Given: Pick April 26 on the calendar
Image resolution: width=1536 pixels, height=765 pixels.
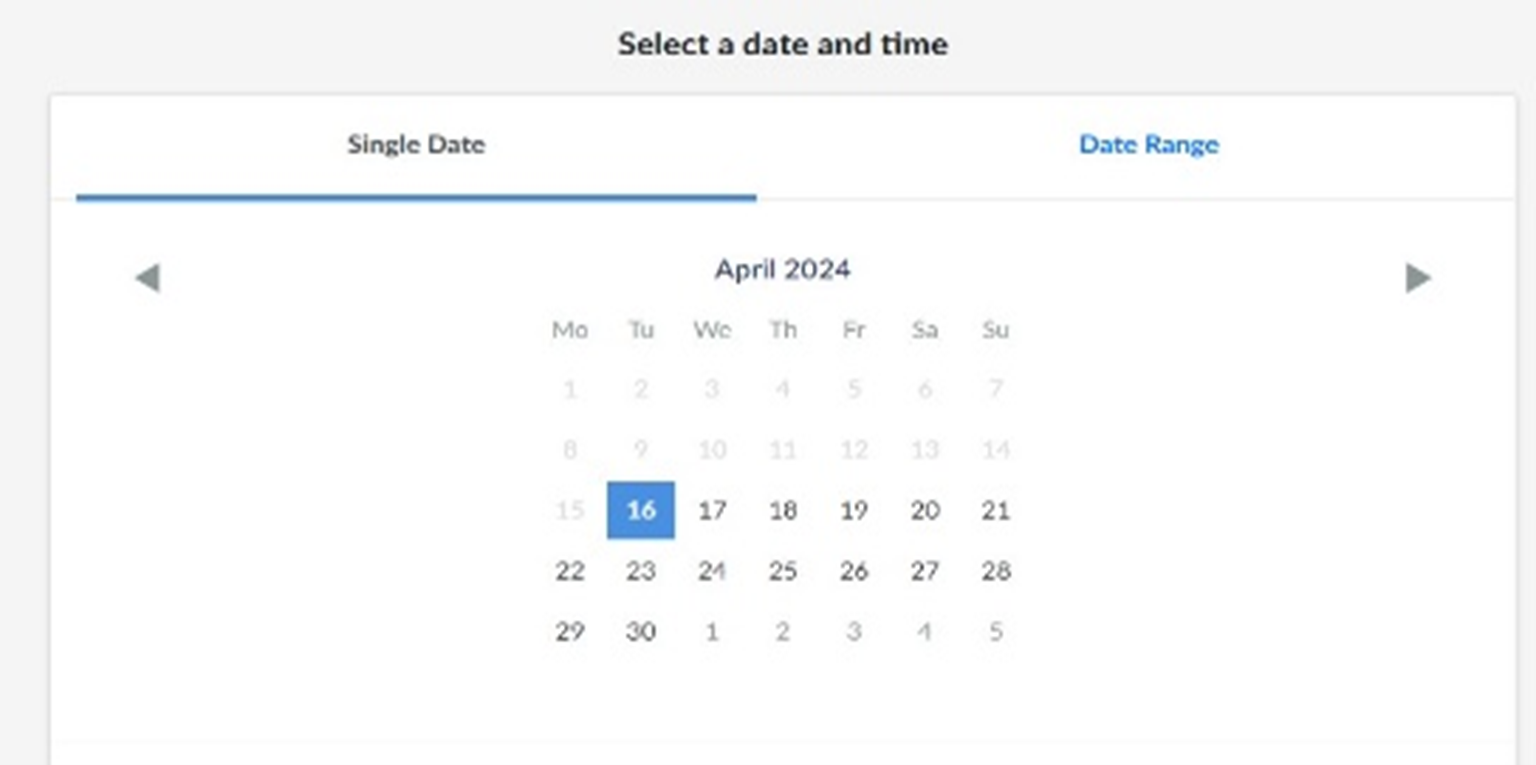Looking at the screenshot, I should (853, 571).
